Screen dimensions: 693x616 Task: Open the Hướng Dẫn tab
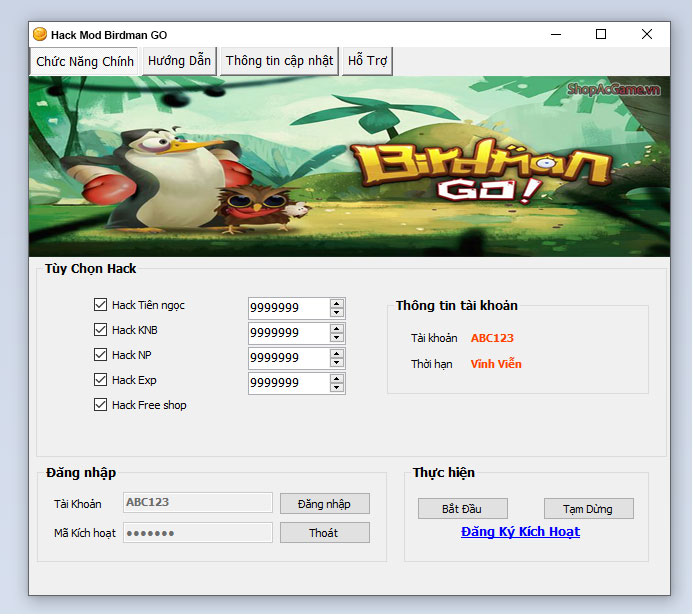tap(179, 61)
